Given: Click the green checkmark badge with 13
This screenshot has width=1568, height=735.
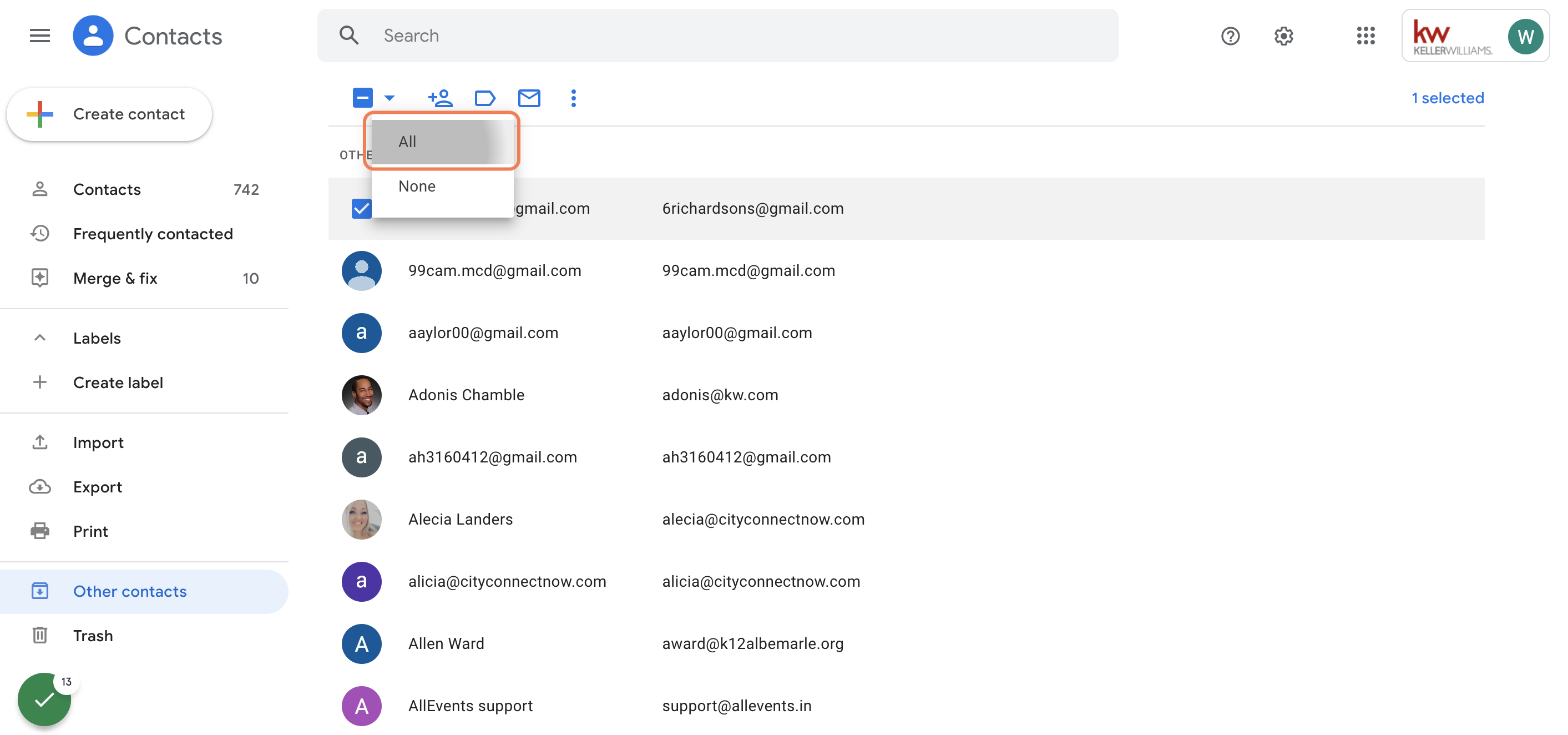Looking at the screenshot, I should pyautogui.click(x=44, y=699).
